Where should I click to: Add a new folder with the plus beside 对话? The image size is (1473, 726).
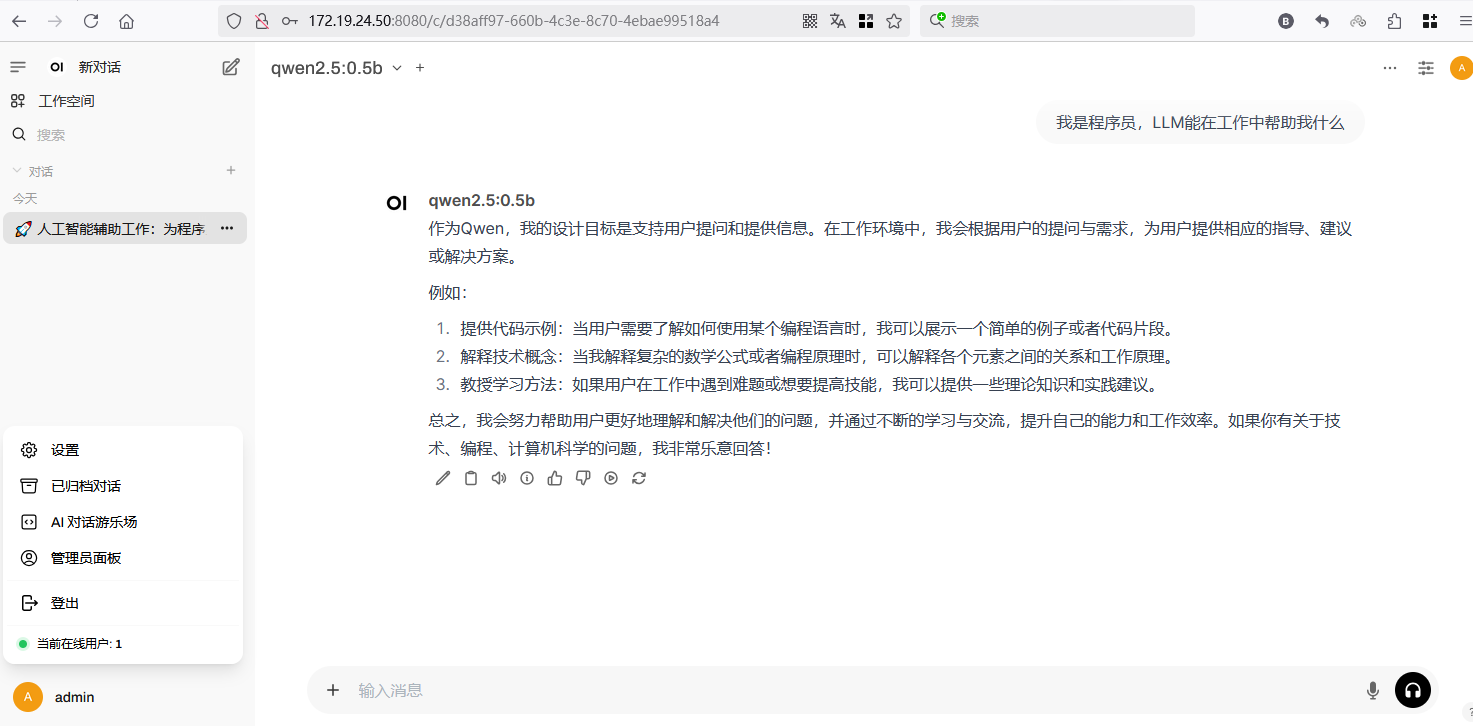click(231, 171)
